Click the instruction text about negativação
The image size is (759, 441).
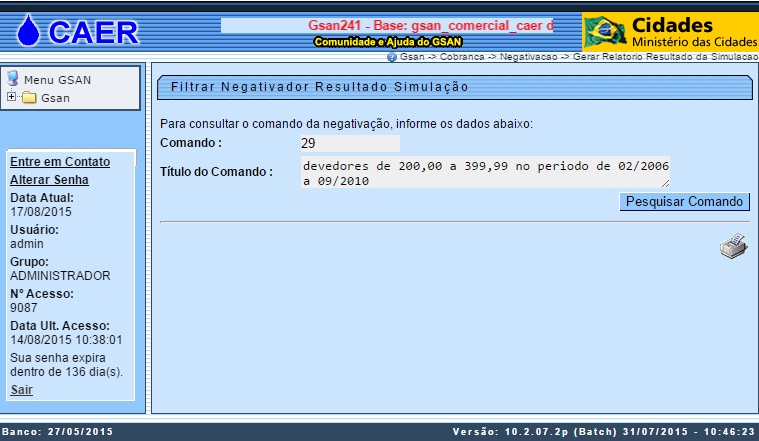(x=346, y=124)
